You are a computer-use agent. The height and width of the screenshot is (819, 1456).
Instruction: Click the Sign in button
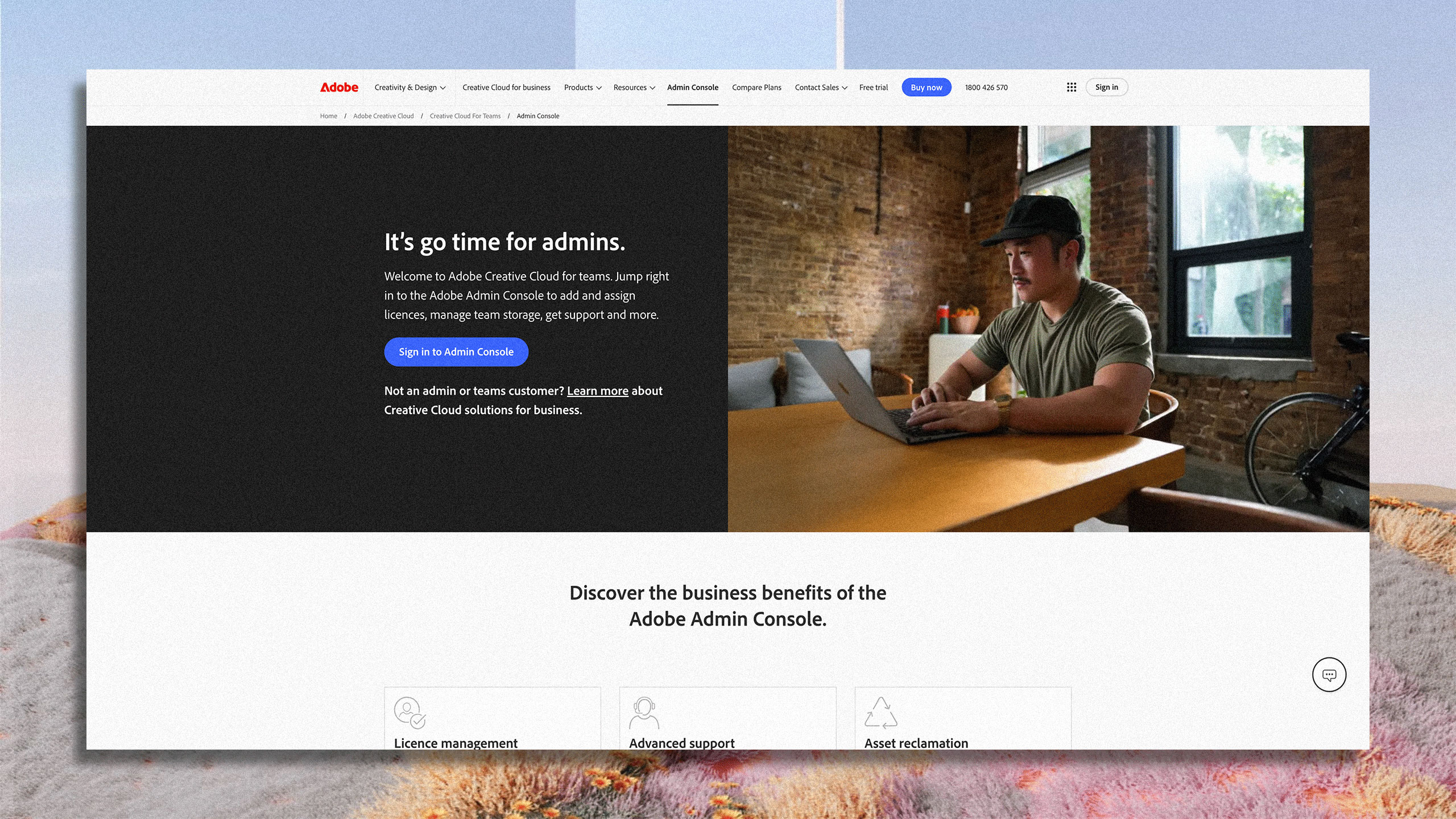(x=1106, y=87)
